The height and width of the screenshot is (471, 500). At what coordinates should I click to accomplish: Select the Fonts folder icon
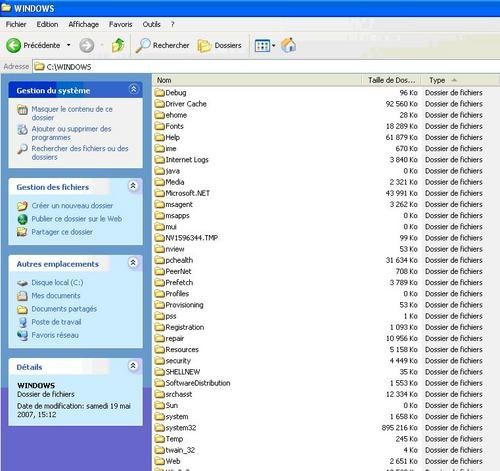(160, 126)
